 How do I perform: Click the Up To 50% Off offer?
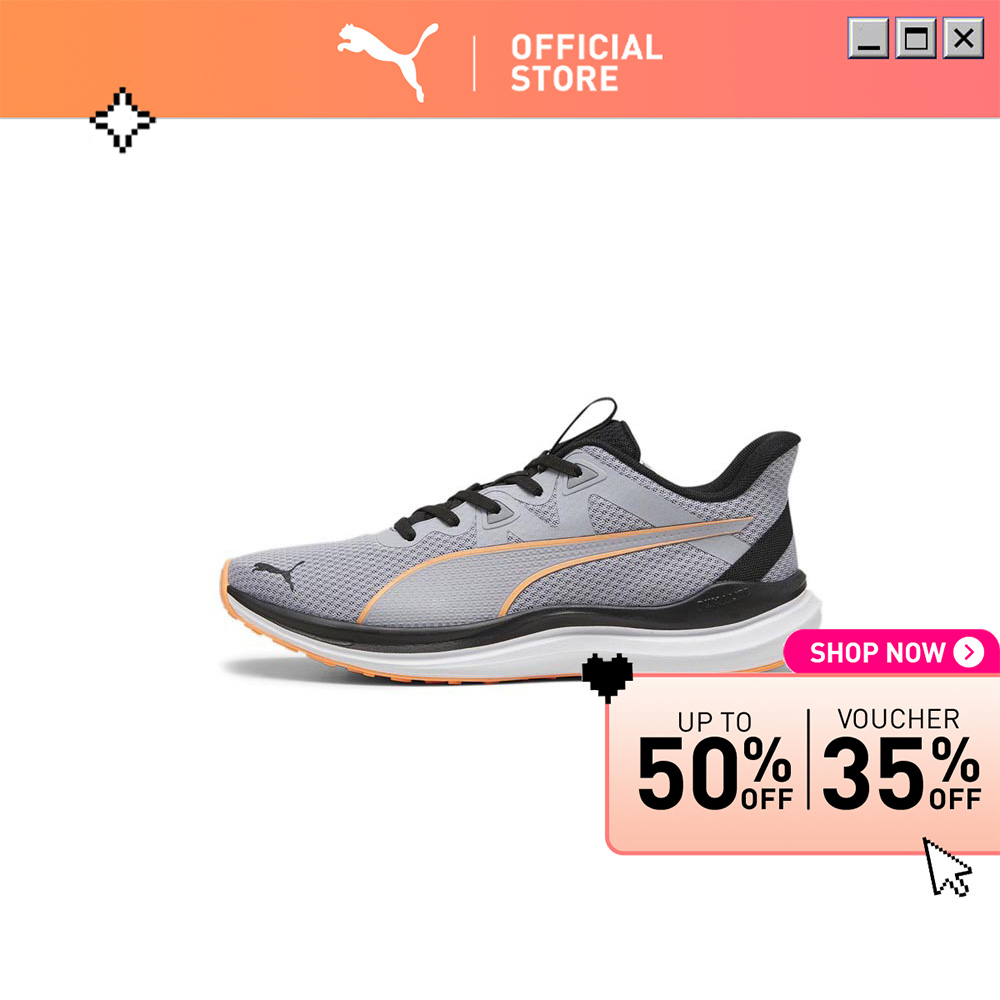[715, 760]
